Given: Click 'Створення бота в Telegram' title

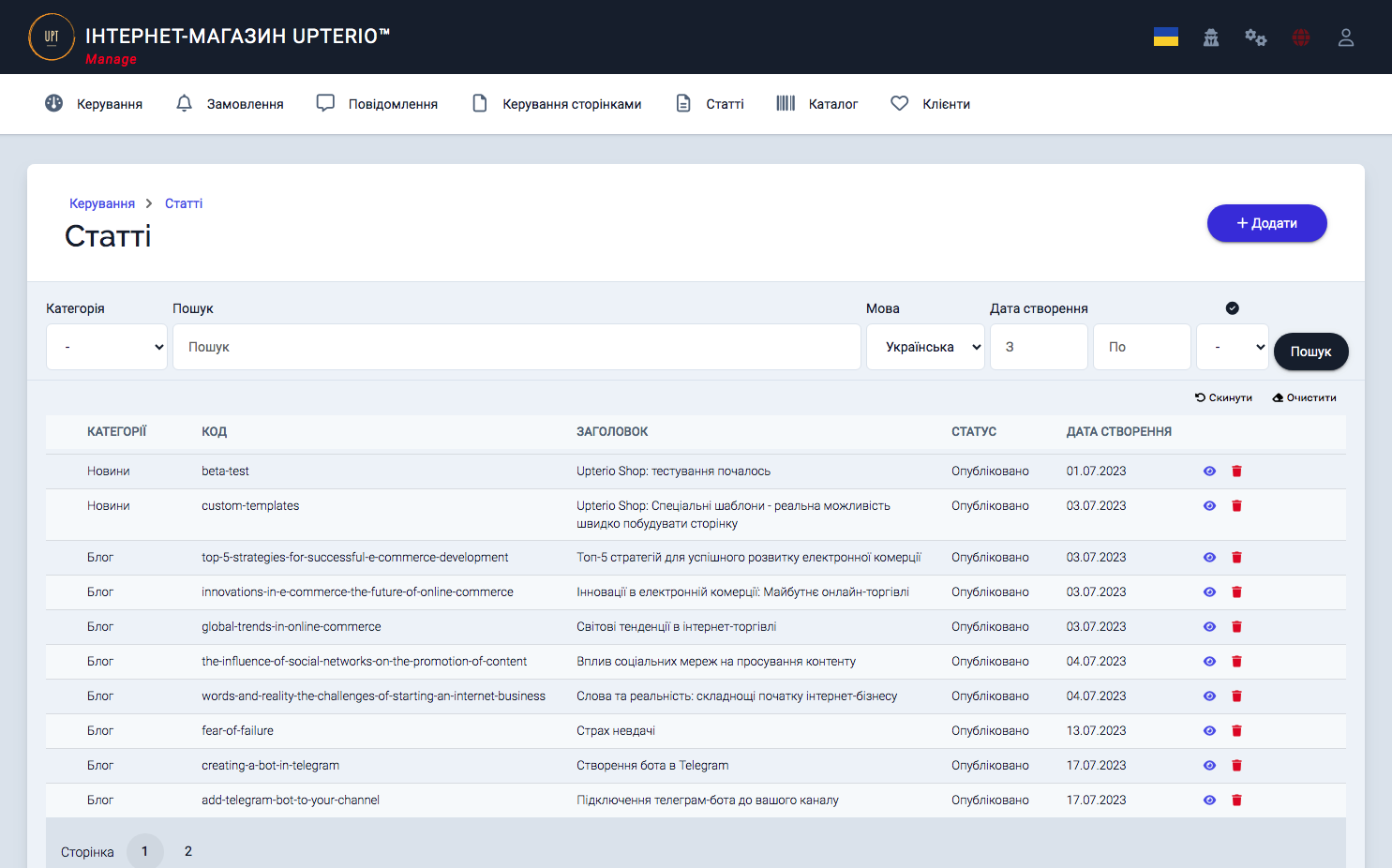Looking at the screenshot, I should point(652,766).
